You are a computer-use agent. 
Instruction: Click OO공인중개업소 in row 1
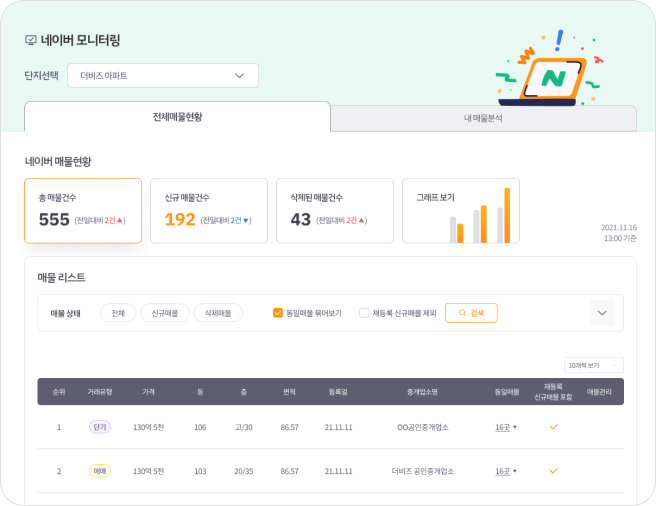423,427
